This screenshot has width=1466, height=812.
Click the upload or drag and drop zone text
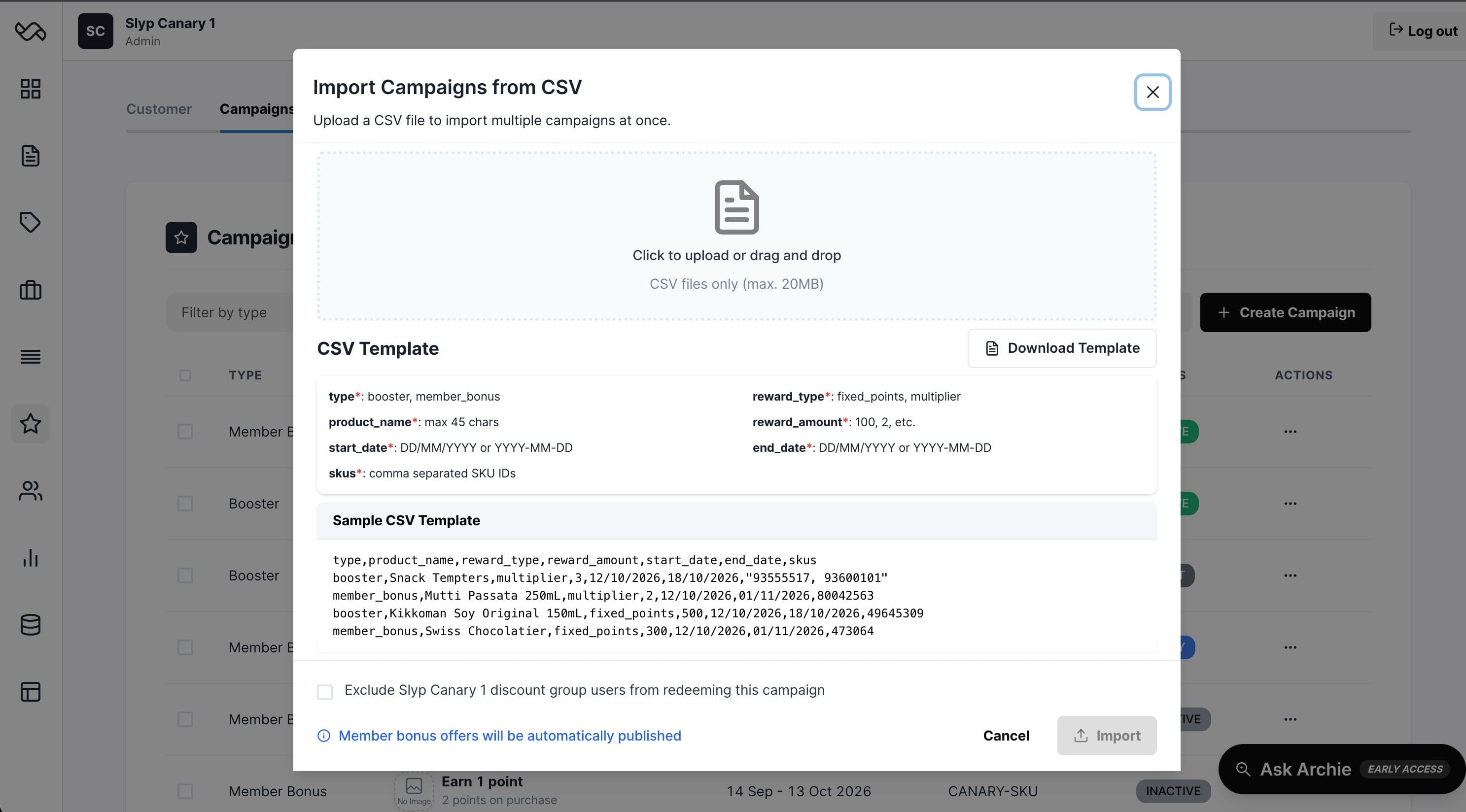click(736, 256)
